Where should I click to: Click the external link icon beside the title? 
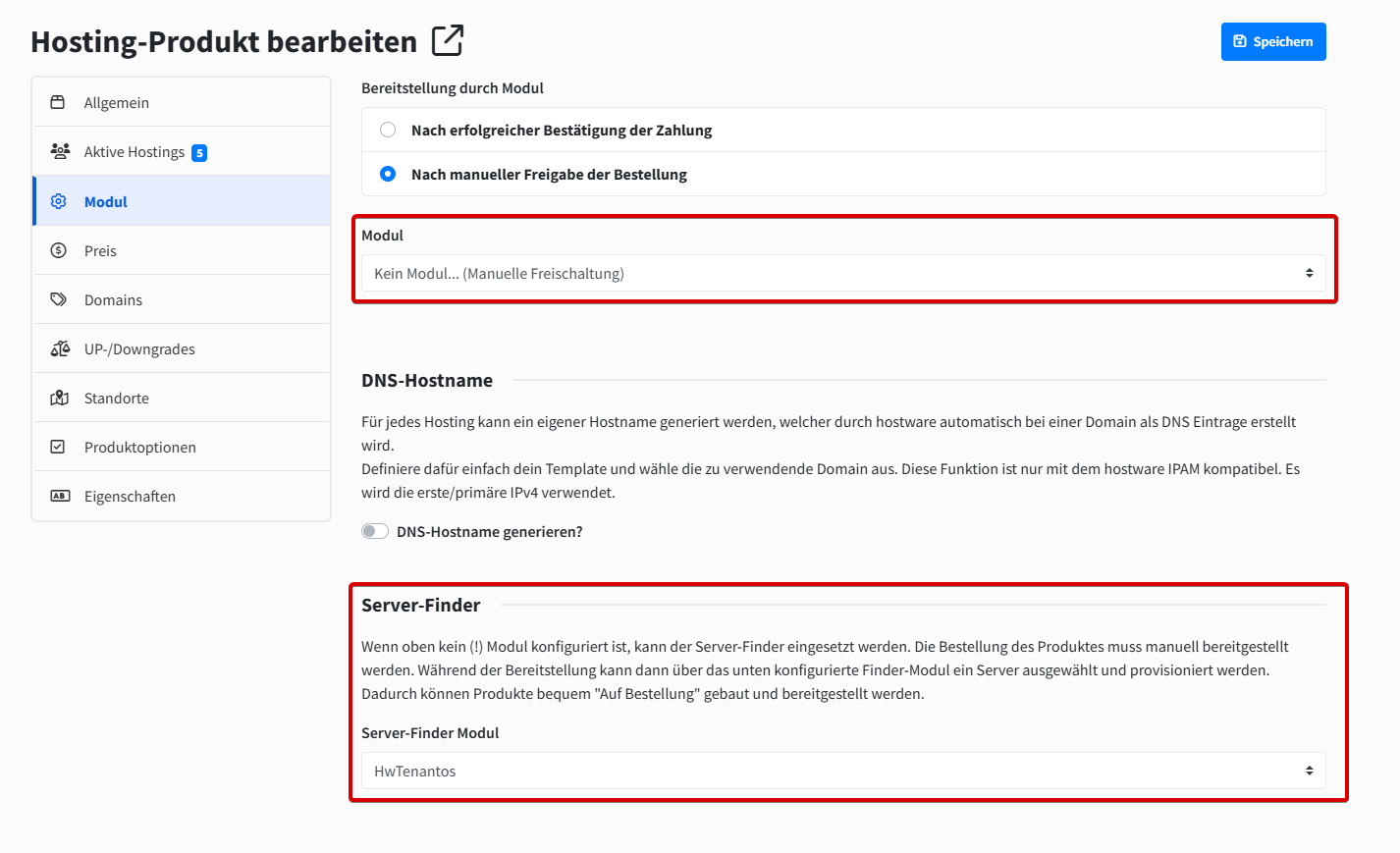tap(448, 41)
